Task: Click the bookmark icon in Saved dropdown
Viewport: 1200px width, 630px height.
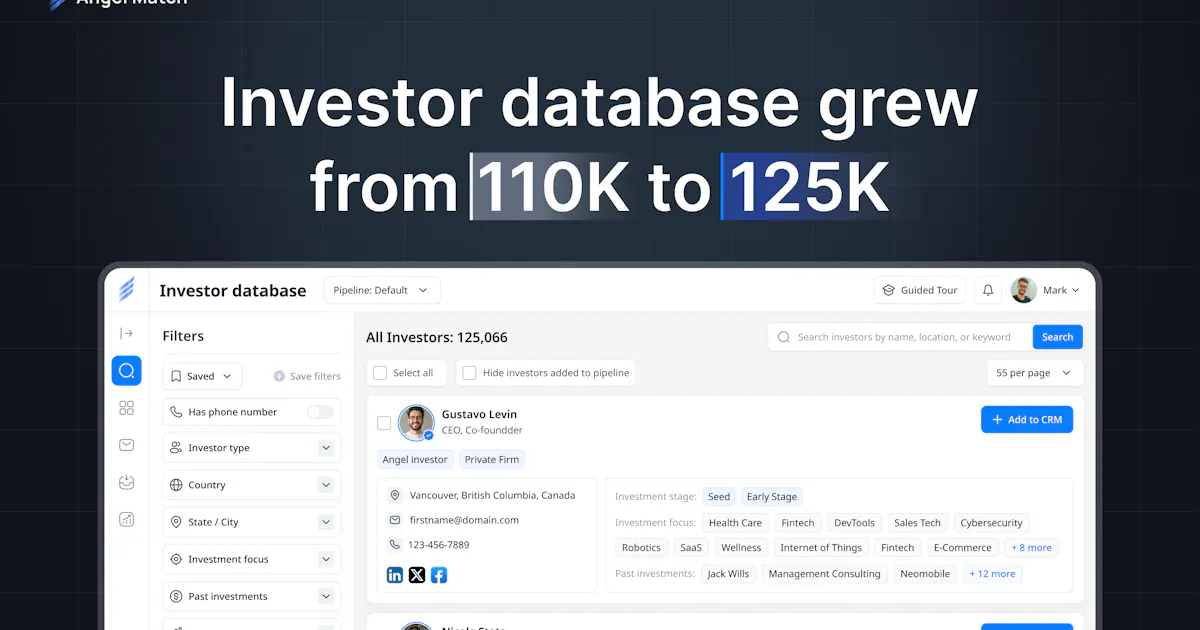Action: pos(176,376)
